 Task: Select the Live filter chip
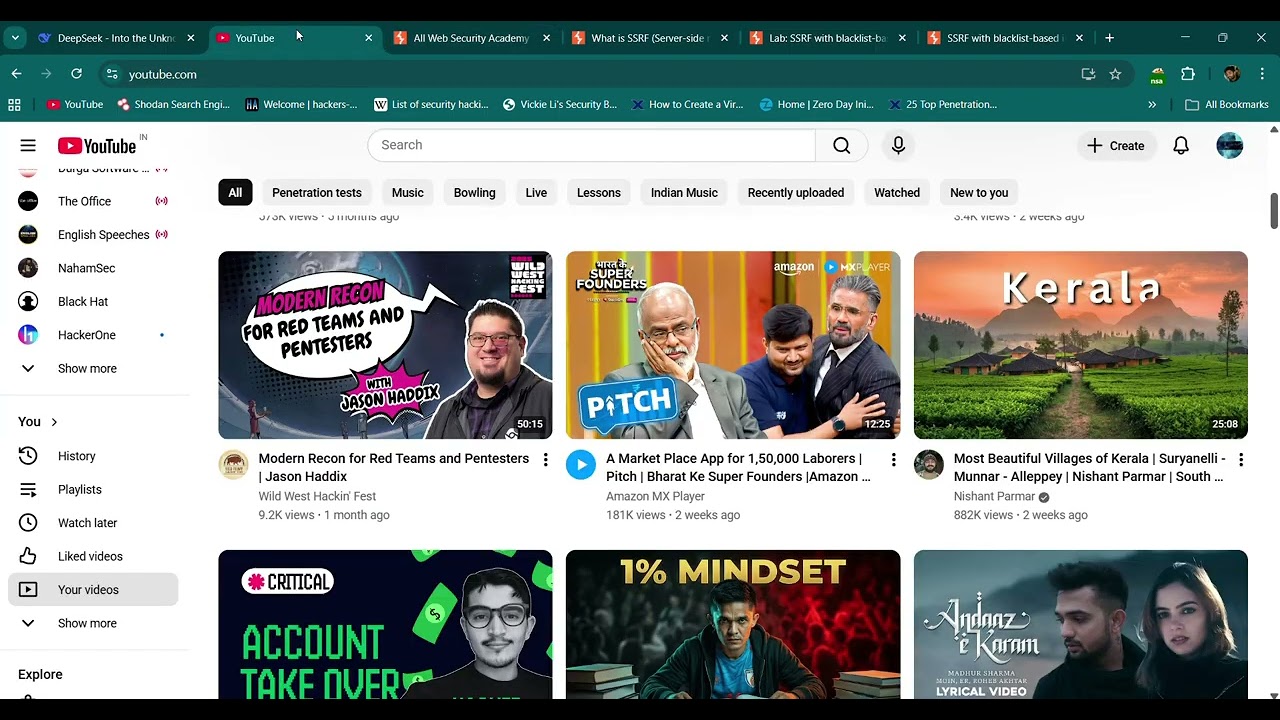[537, 193]
